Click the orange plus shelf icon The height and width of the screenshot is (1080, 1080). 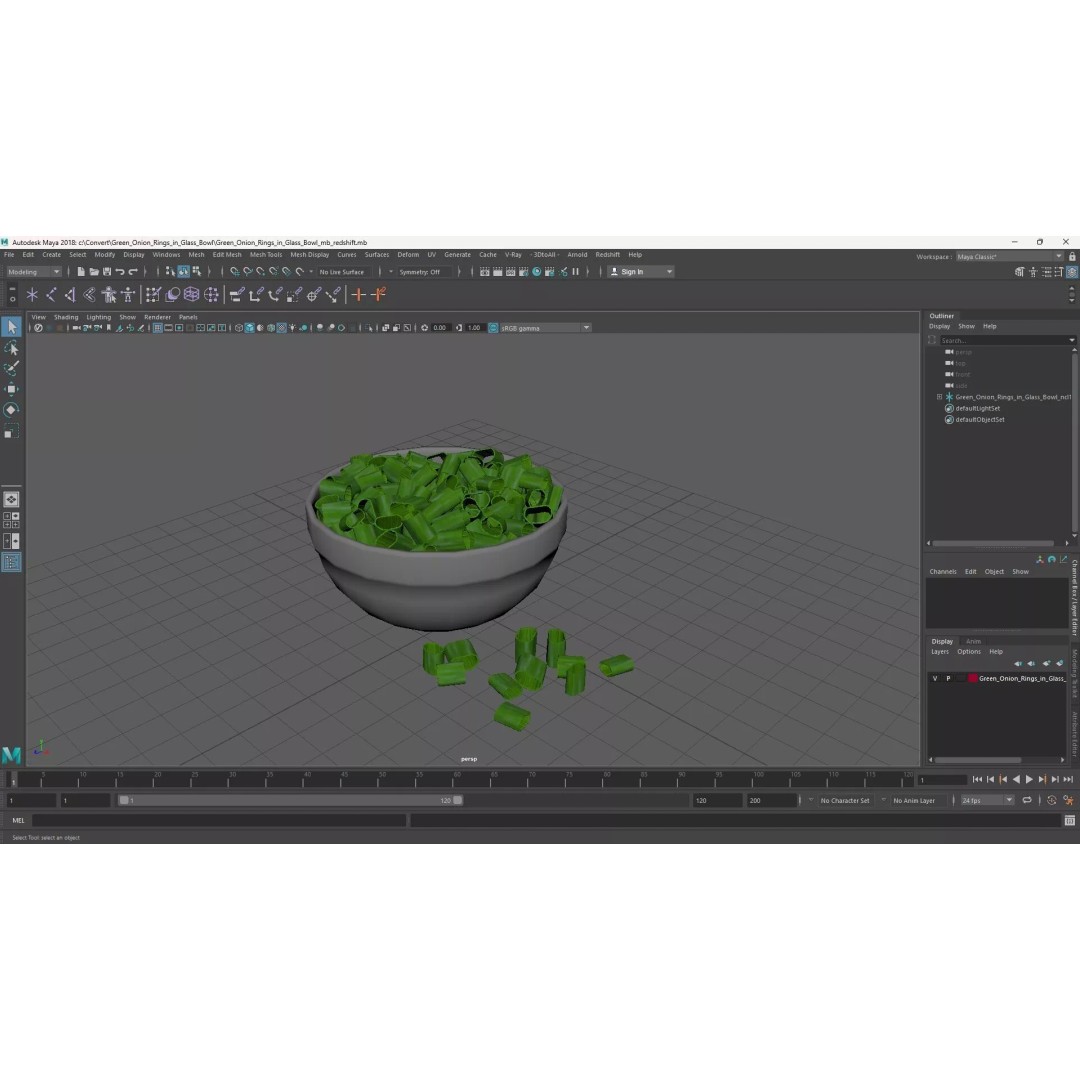click(358, 295)
